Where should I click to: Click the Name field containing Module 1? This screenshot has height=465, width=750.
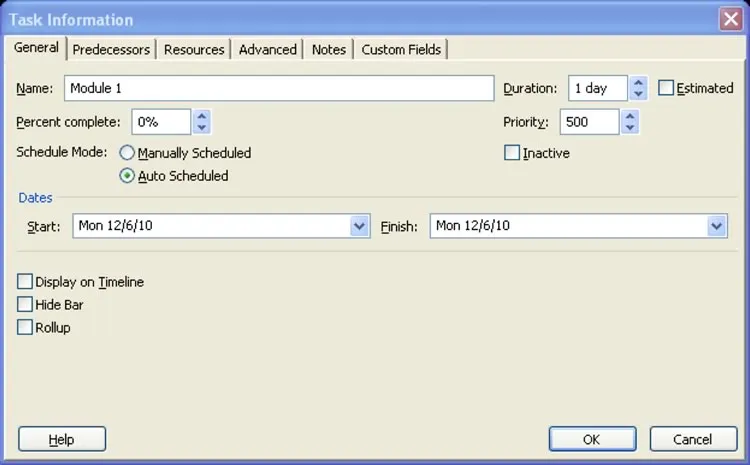(279, 88)
